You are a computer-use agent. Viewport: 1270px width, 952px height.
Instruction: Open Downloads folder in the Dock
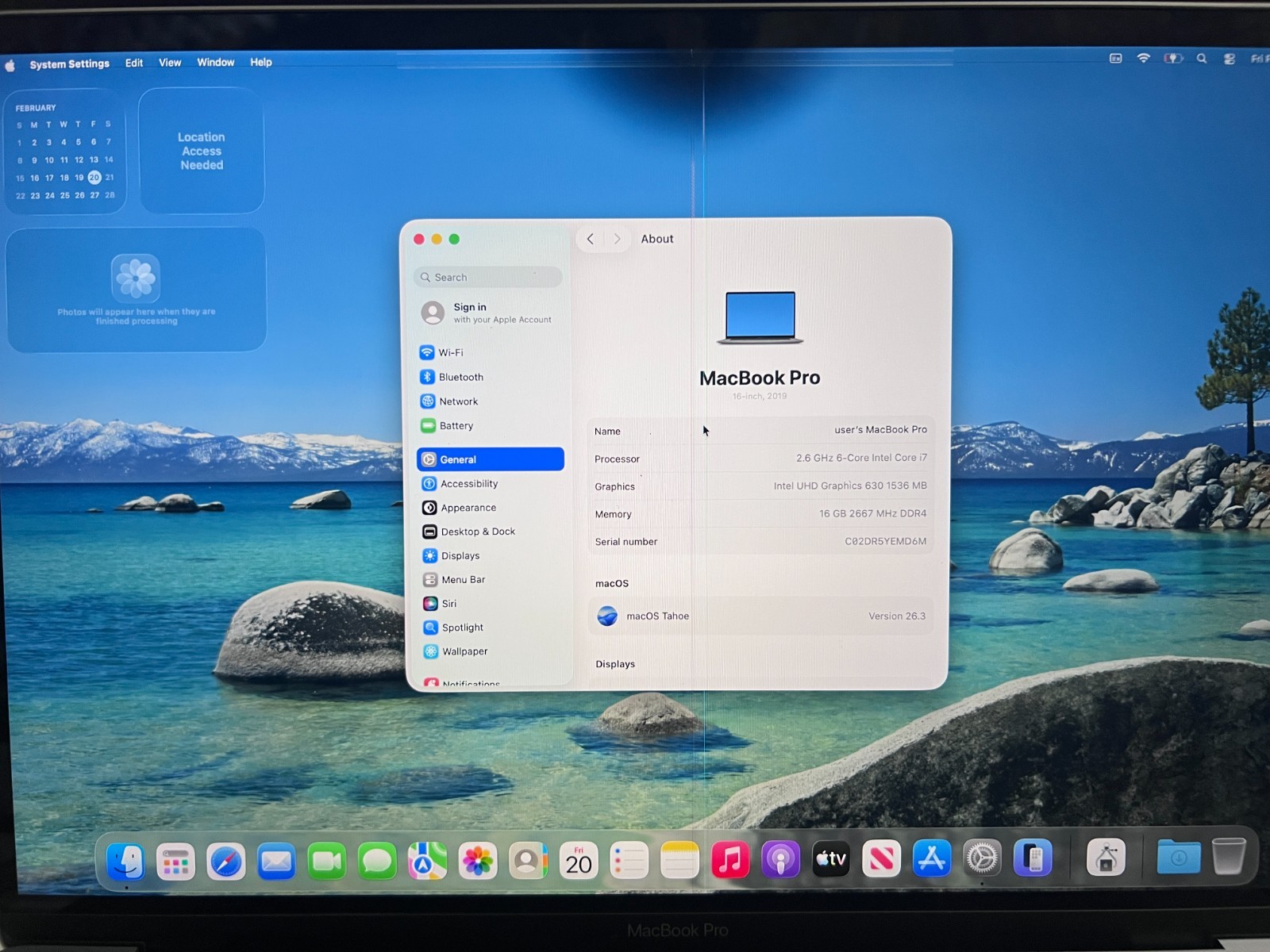pyautogui.click(x=1179, y=856)
